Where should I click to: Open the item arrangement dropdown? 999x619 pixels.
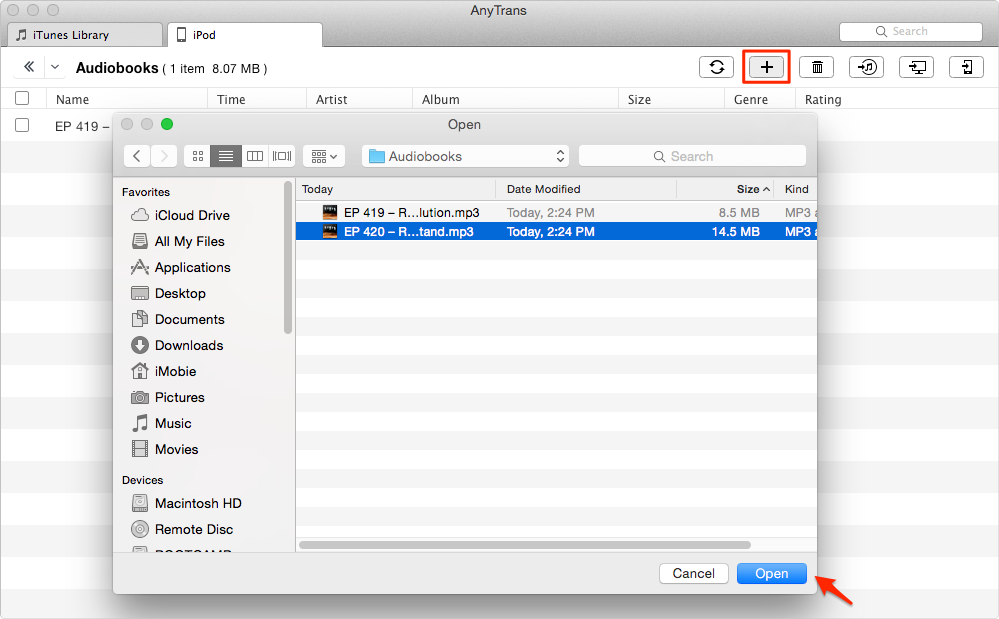(324, 156)
